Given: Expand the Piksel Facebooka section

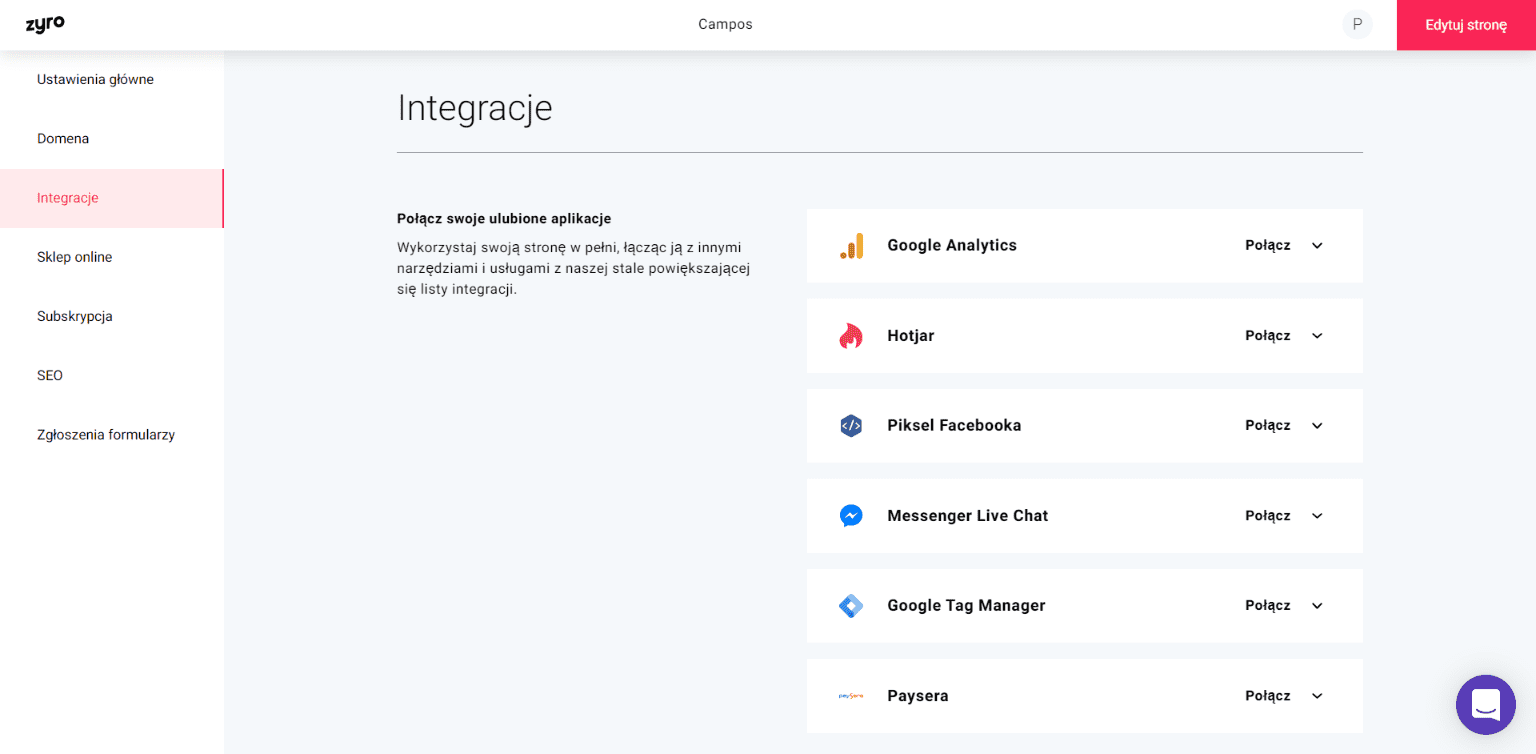Looking at the screenshot, I should point(1317,425).
